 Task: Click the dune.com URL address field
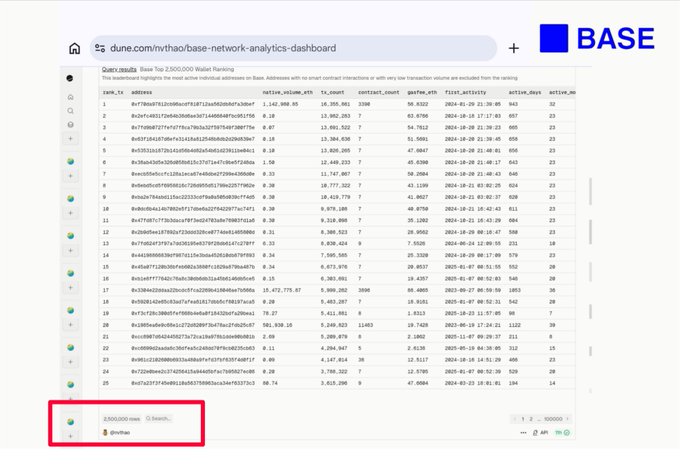tap(293, 48)
